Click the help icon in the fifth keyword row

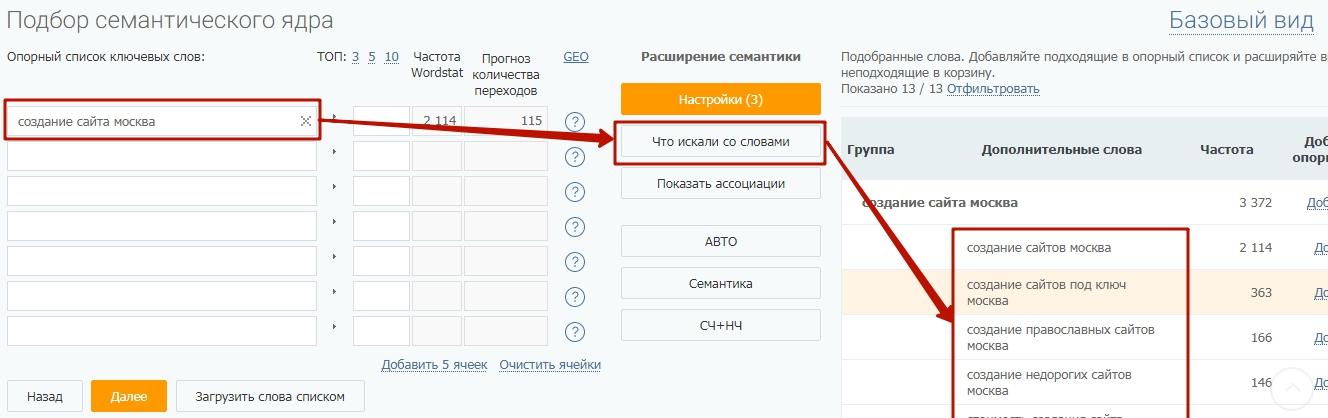pyautogui.click(x=574, y=261)
